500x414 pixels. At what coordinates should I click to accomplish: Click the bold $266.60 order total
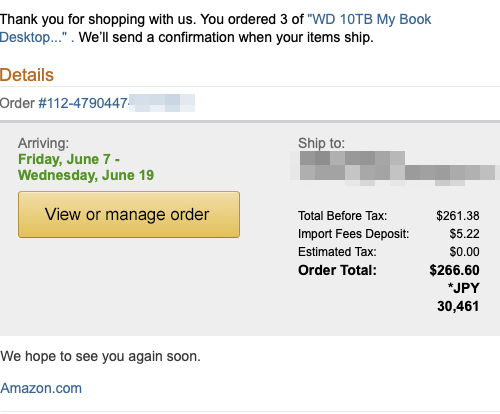(454, 270)
